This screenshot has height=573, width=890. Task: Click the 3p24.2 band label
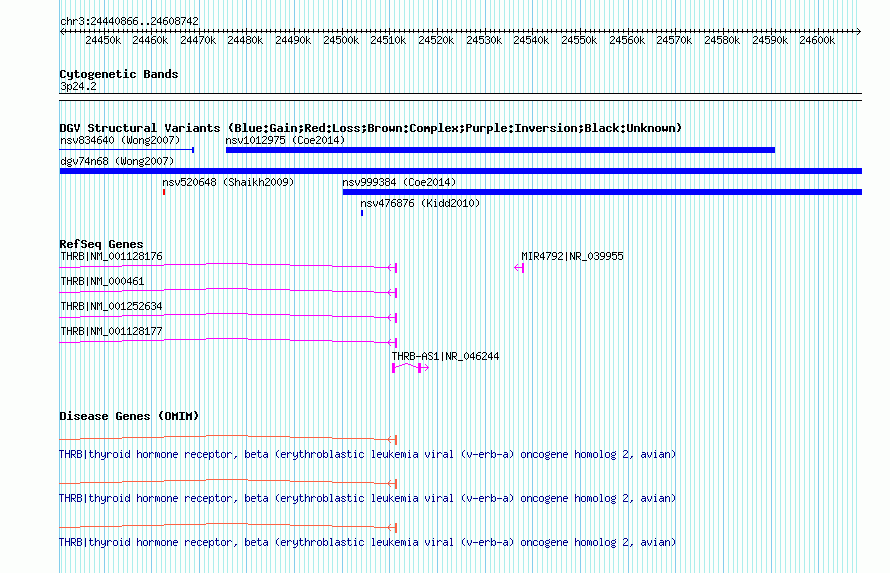pos(78,86)
